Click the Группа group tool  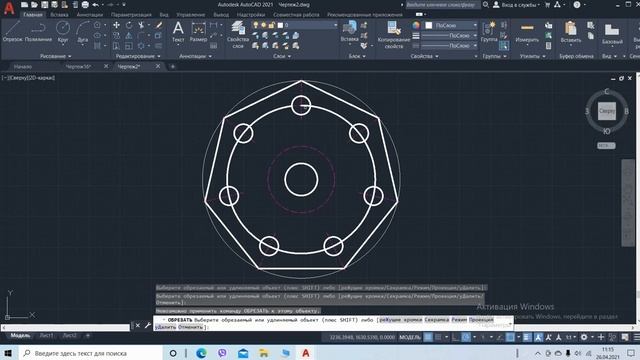coord(489,32)
